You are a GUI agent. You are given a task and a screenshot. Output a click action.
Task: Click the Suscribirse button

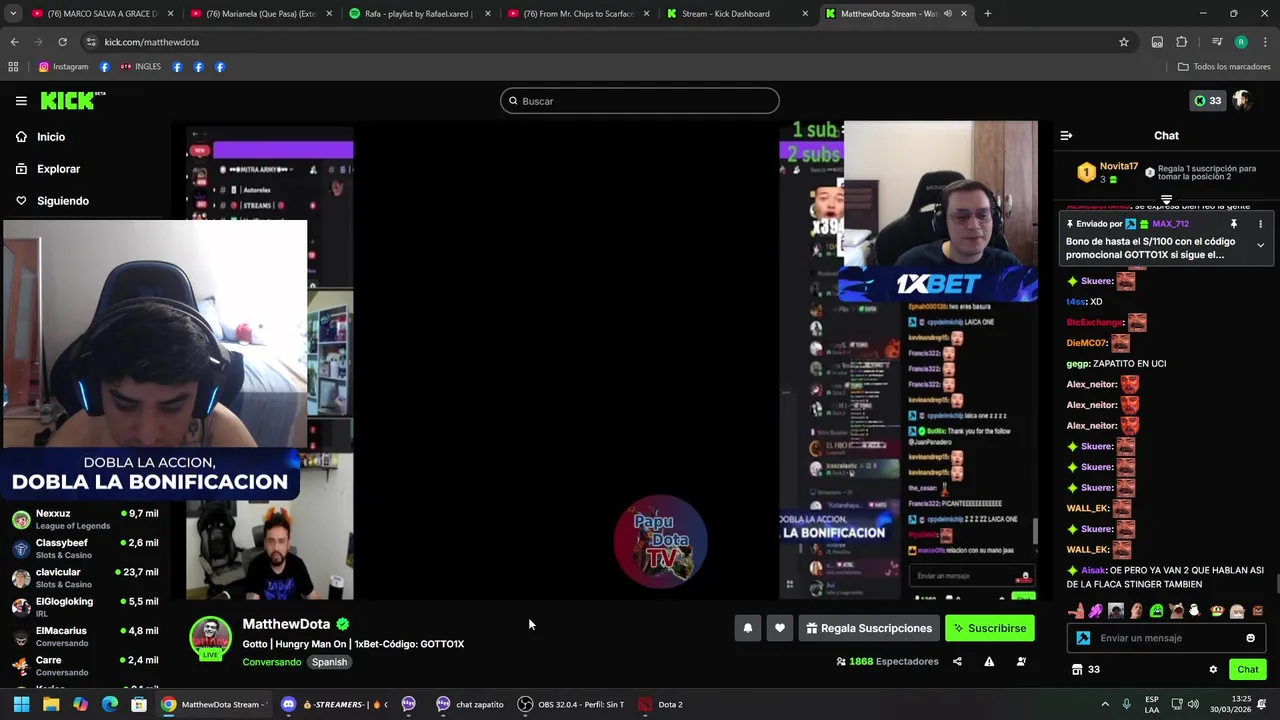point(989,628)
